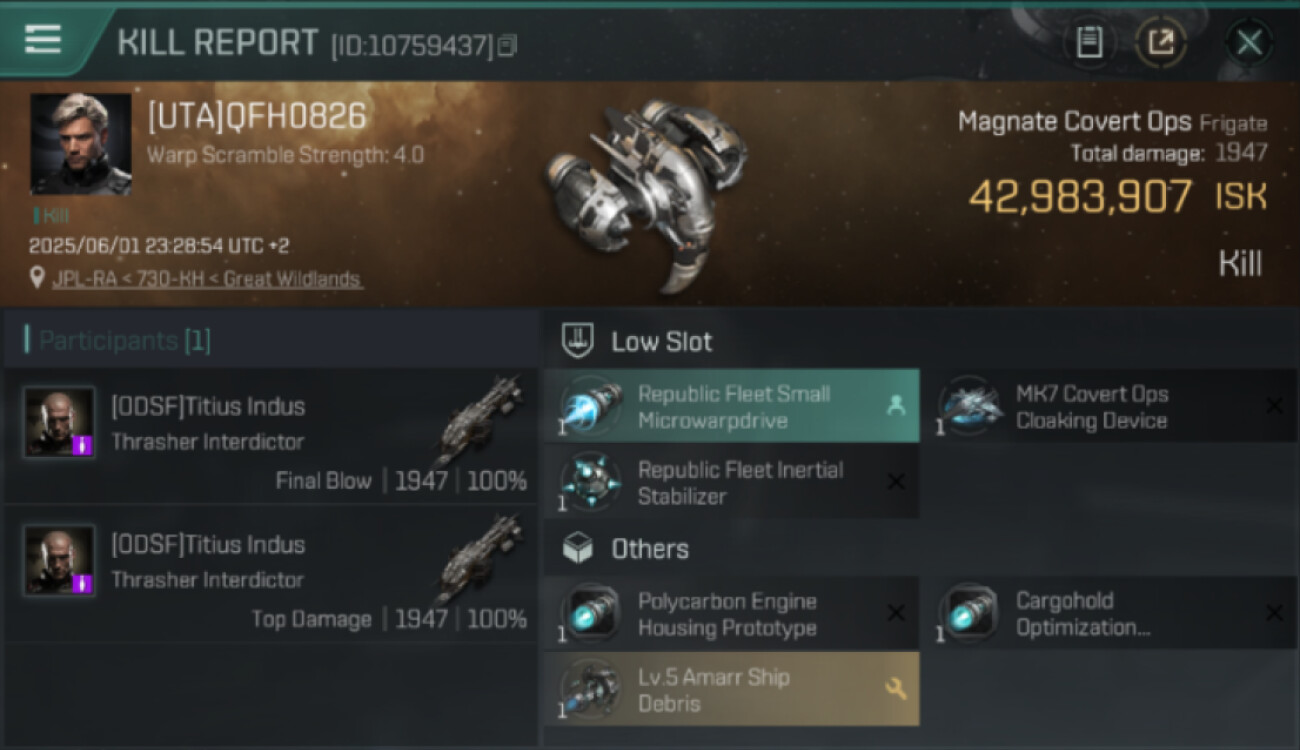Select the Participants tab
Viewport: 1300px width, 750px height.
pos(118,340)
